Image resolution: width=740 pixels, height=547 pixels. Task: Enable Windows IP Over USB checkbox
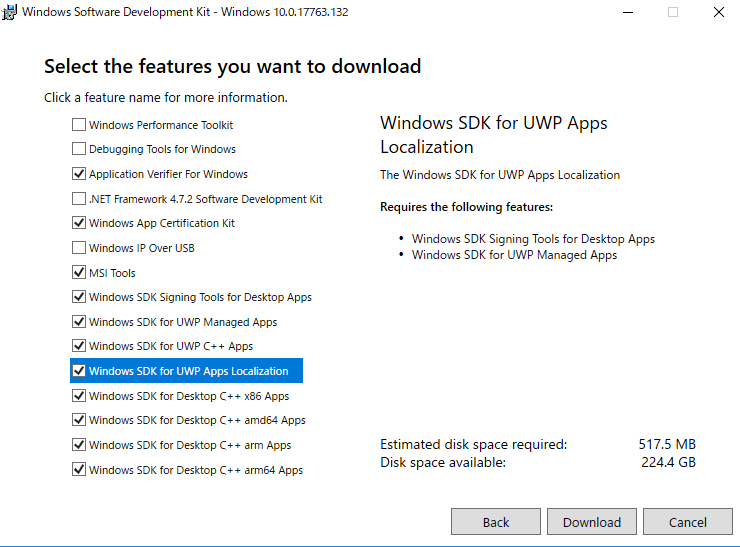[79, 248]
